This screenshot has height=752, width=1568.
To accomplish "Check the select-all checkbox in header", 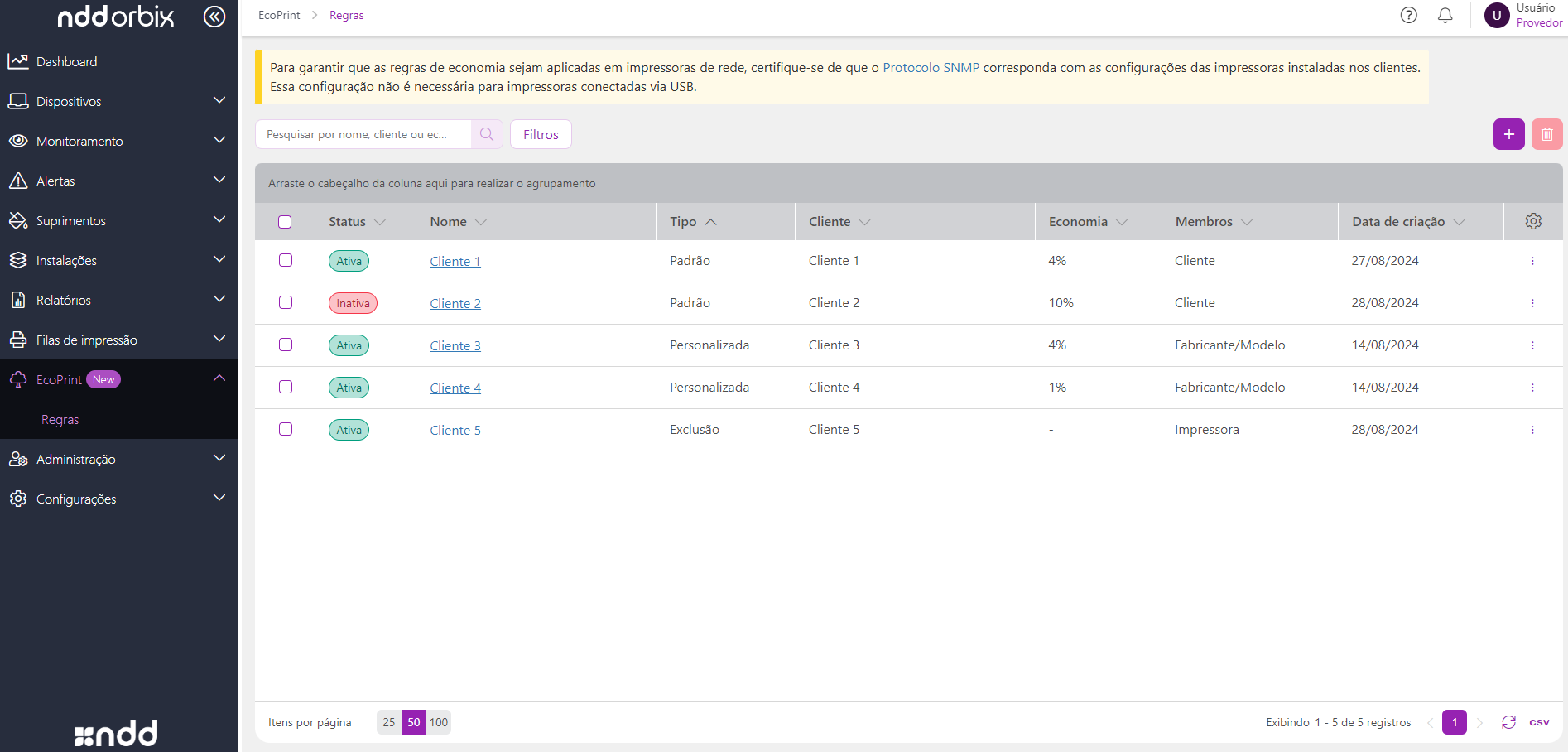I will click(285, 222).
